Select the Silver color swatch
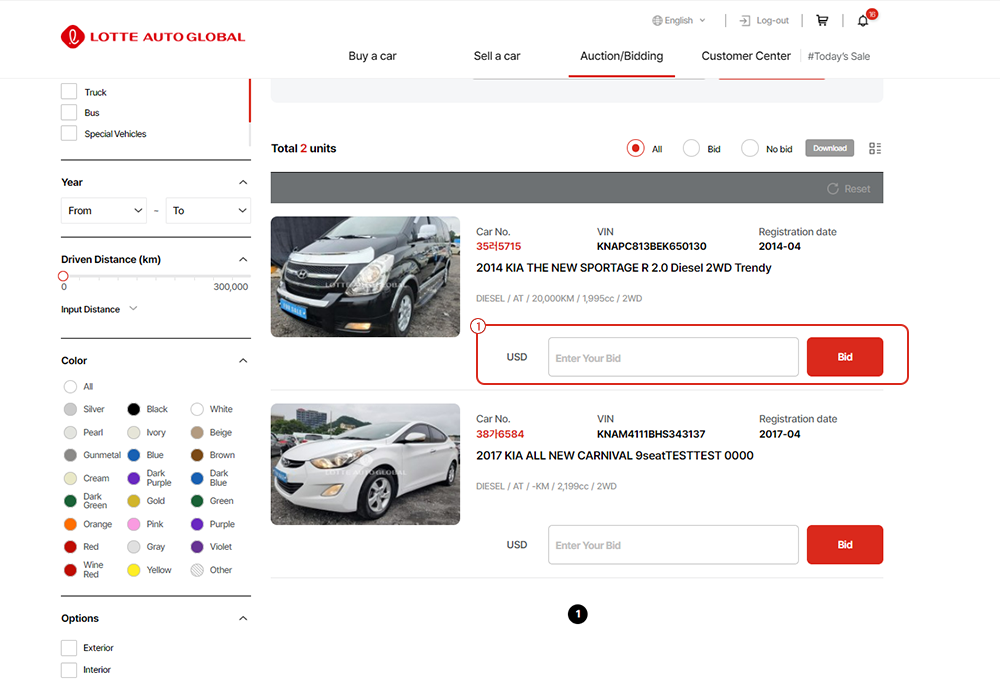The width and height of the screenshot is (1000, 680). pos(70,409)
